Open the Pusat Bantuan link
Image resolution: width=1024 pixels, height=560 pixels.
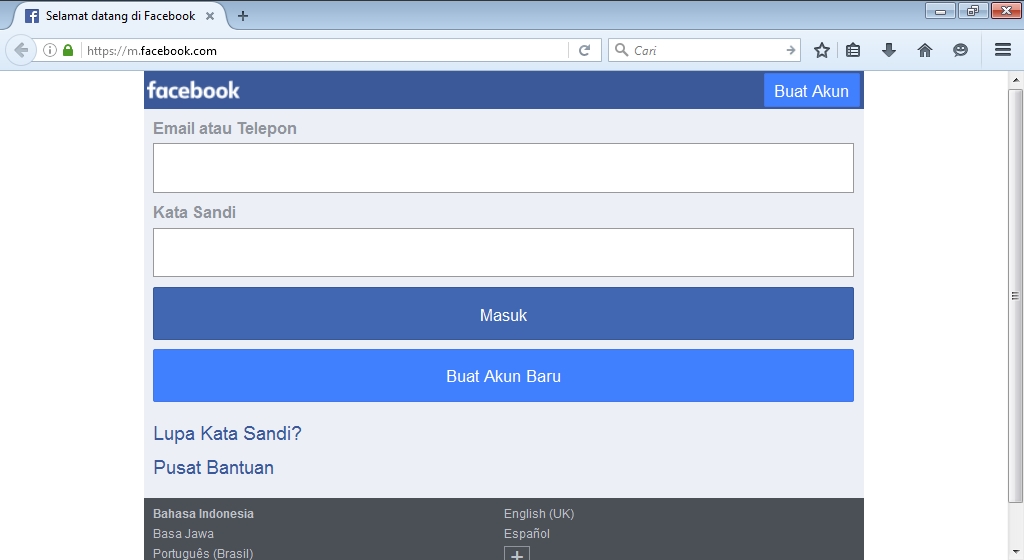click(214, 467)
